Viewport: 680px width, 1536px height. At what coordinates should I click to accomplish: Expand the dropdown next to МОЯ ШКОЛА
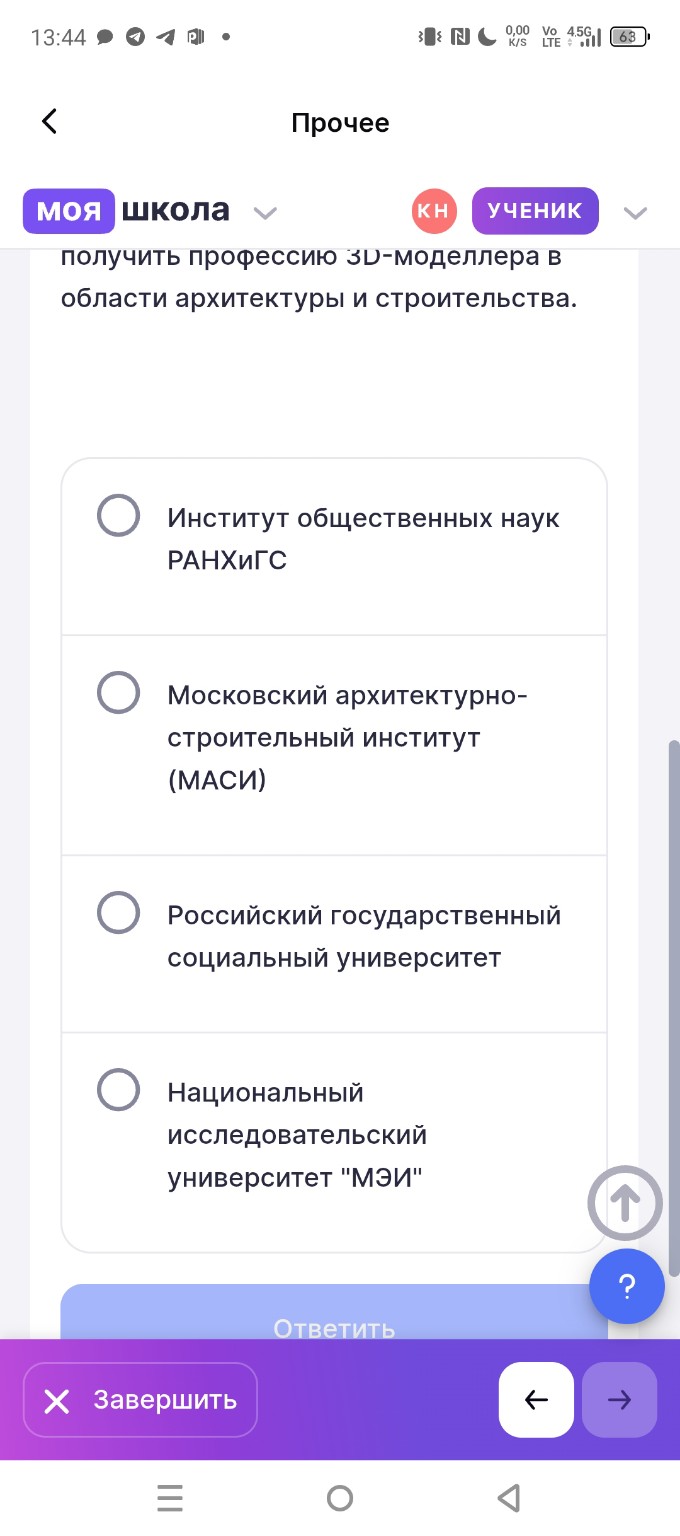click(x=264, y=212)
